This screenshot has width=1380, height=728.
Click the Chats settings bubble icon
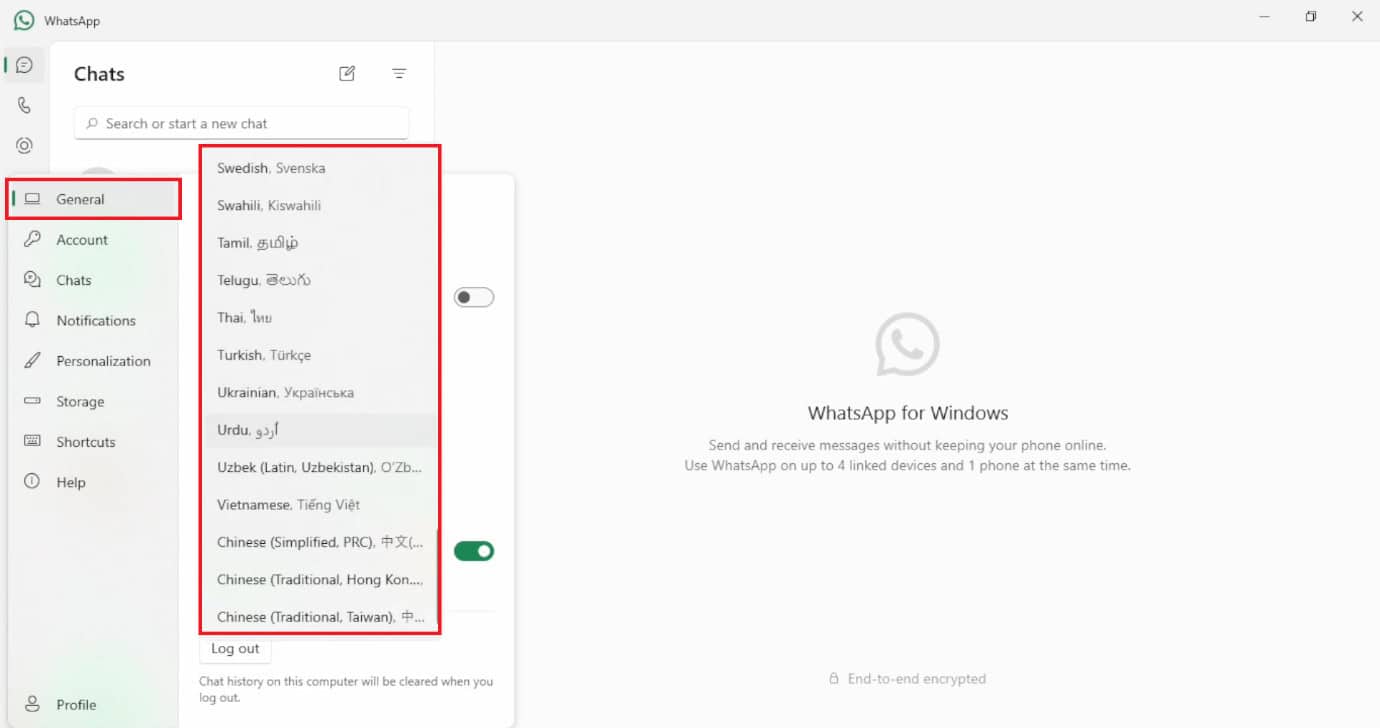[x=32, y=280]
